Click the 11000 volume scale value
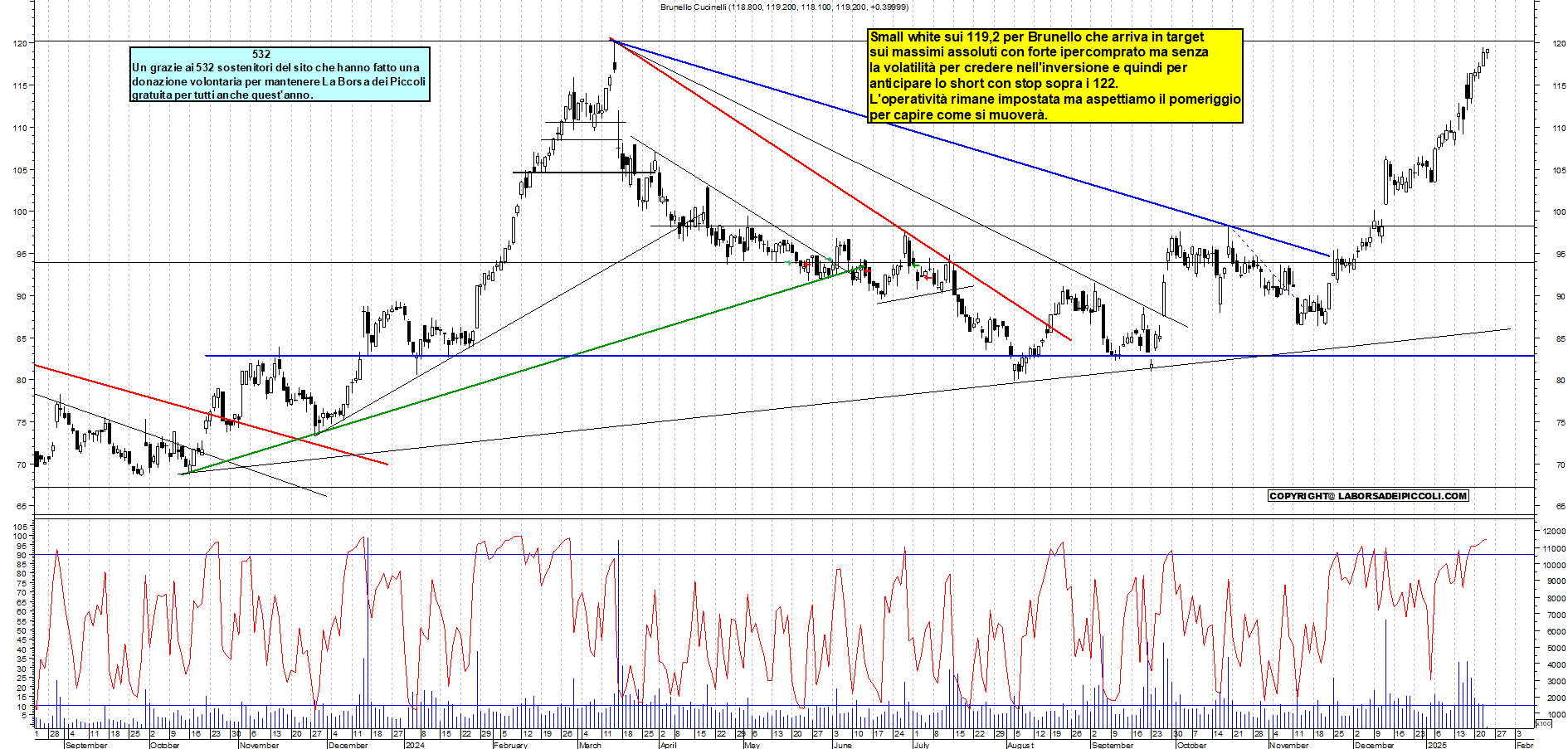 click(1553, 548)
